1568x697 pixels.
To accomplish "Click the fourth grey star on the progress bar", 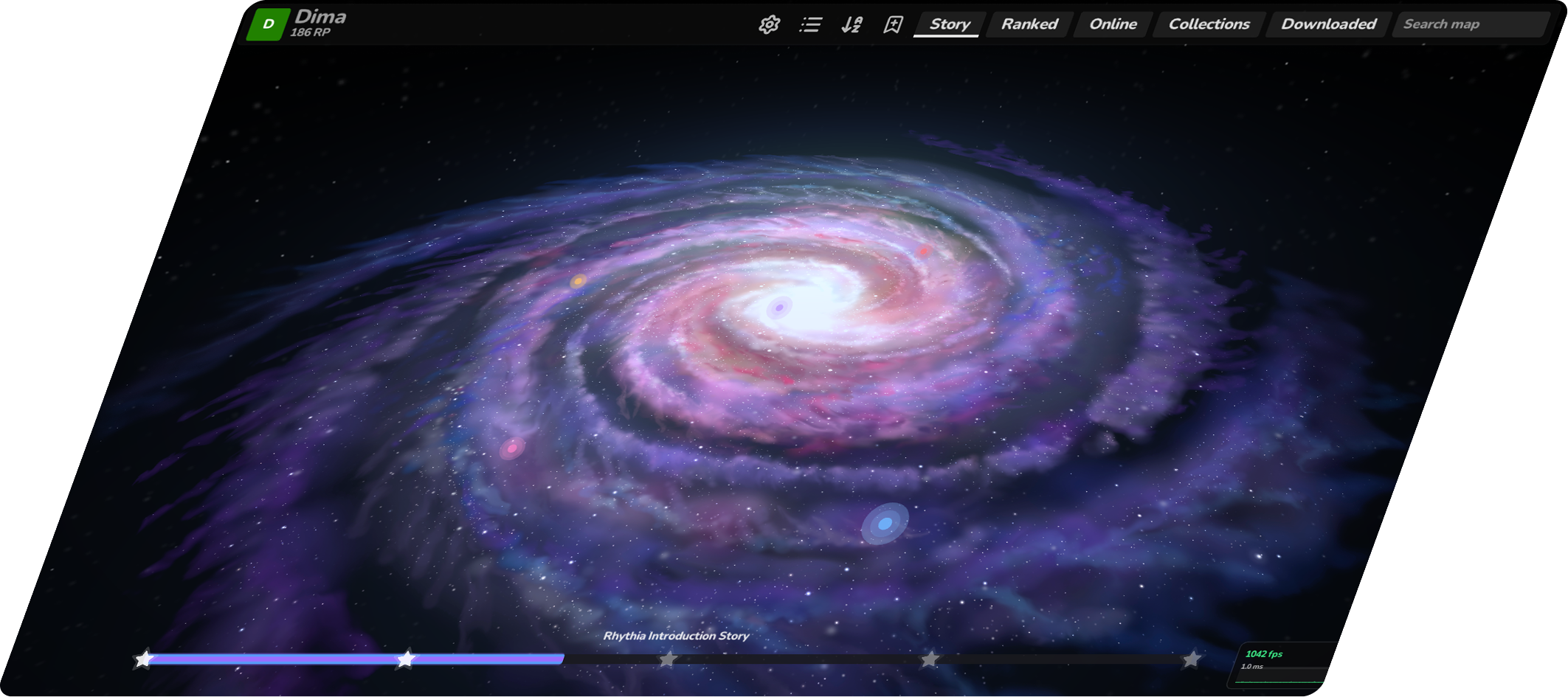I will (930, 659).
